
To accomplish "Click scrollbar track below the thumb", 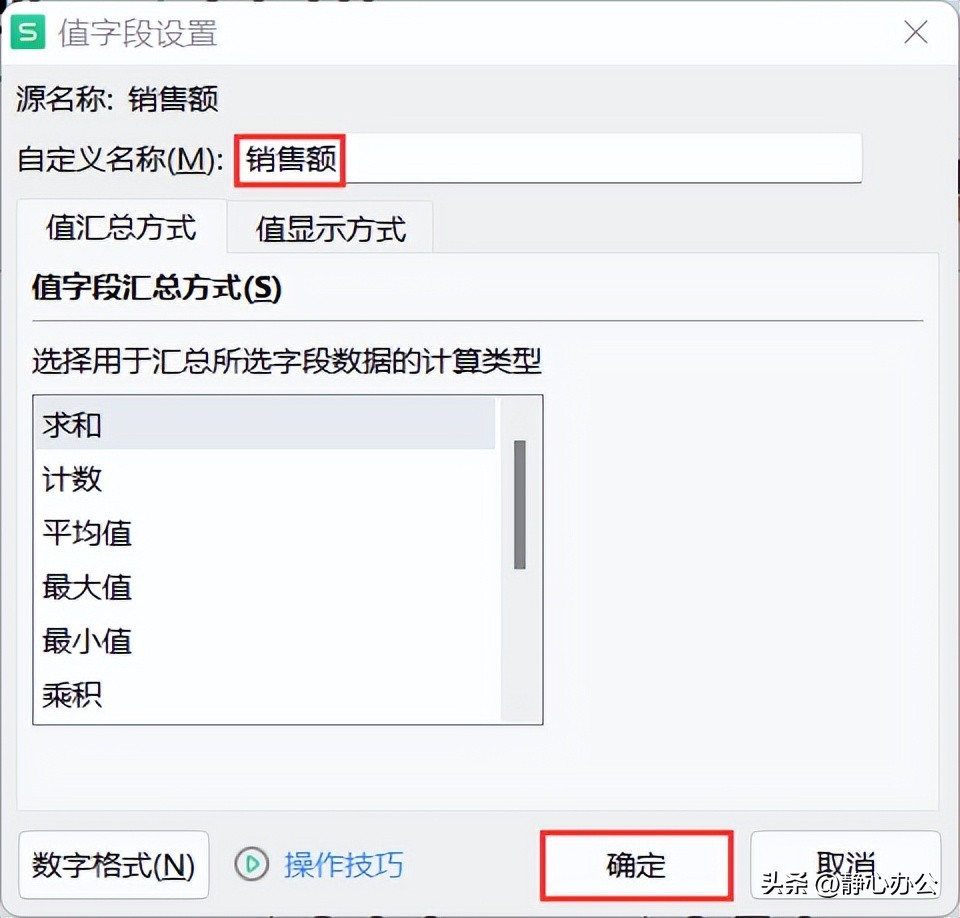I will tap(520, 645).
